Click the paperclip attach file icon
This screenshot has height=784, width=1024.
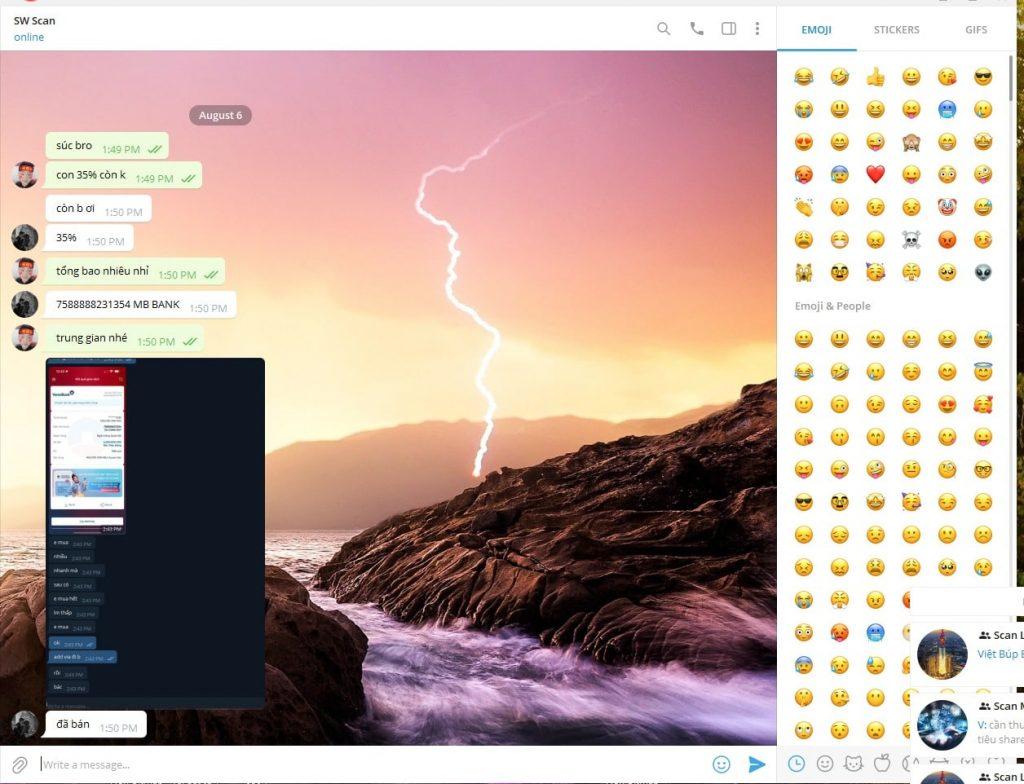click(x=19, y=765)
